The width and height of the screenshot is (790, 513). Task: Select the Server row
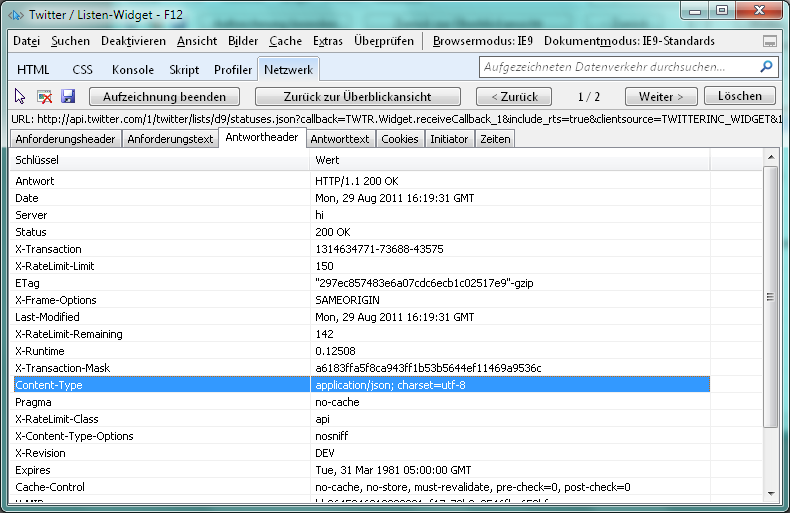point(361,215)
